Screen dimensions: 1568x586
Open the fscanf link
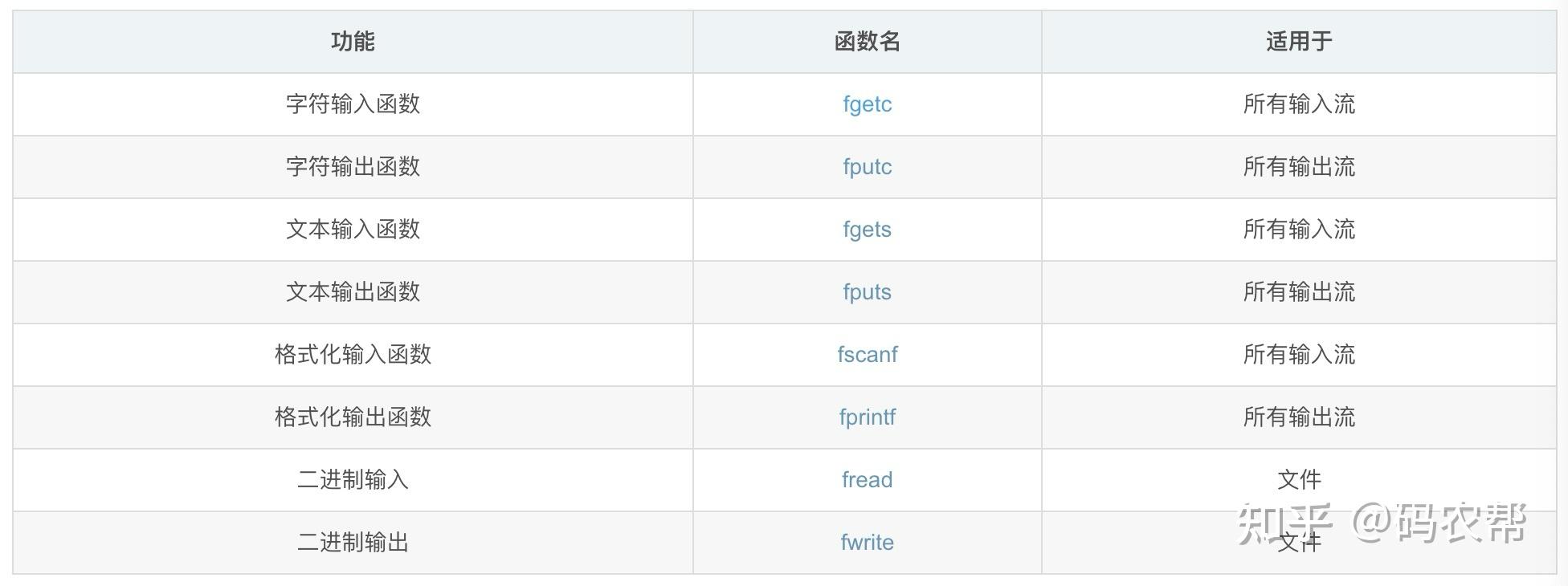[x=867, y=355]
